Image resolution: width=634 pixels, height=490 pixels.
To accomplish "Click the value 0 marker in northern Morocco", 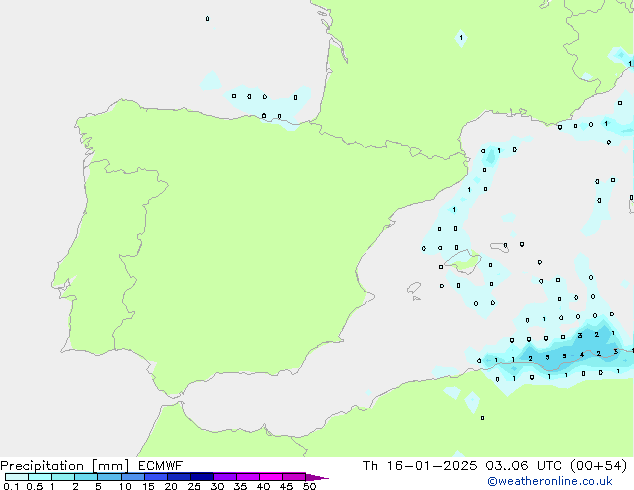I will [x=482, y=418].
